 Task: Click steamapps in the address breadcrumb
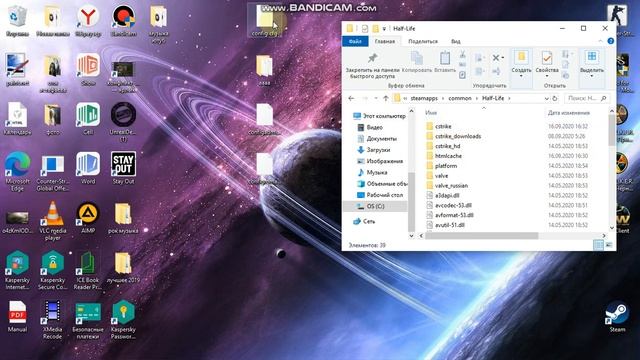coord(424,98)
